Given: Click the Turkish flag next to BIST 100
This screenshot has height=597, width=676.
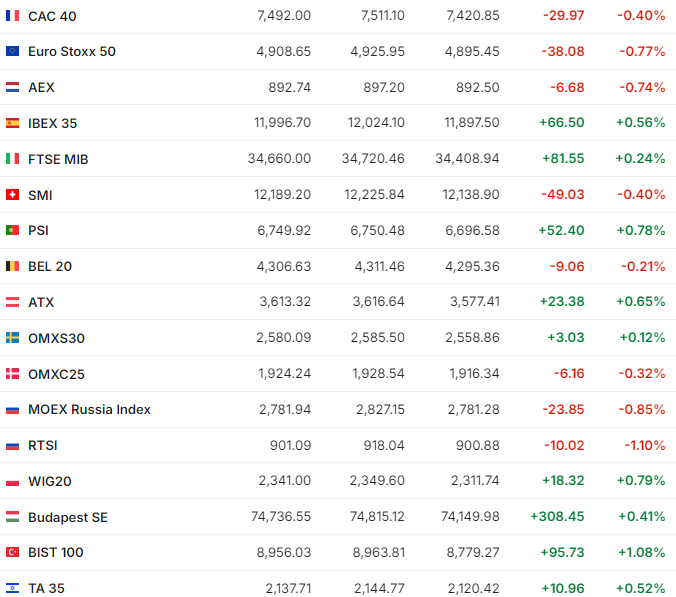Looking at the screenshot, I should (x=13, y=552).
